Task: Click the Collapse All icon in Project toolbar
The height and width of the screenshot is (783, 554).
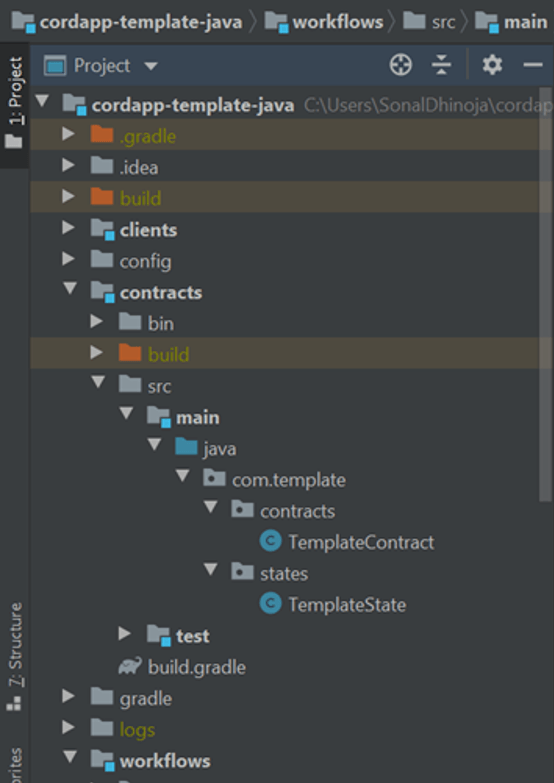Action: [441, 65]
